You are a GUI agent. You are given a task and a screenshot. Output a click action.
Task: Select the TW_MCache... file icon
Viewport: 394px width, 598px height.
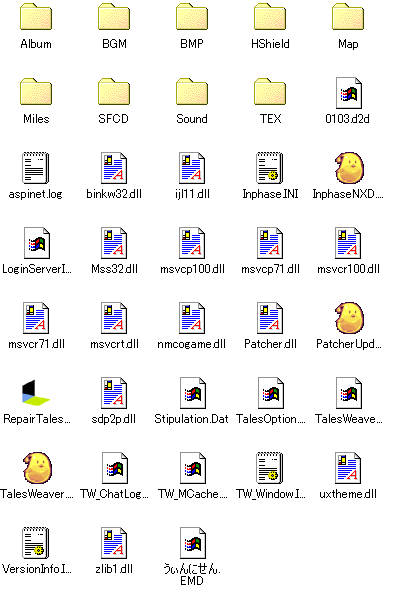click(193, 468)
